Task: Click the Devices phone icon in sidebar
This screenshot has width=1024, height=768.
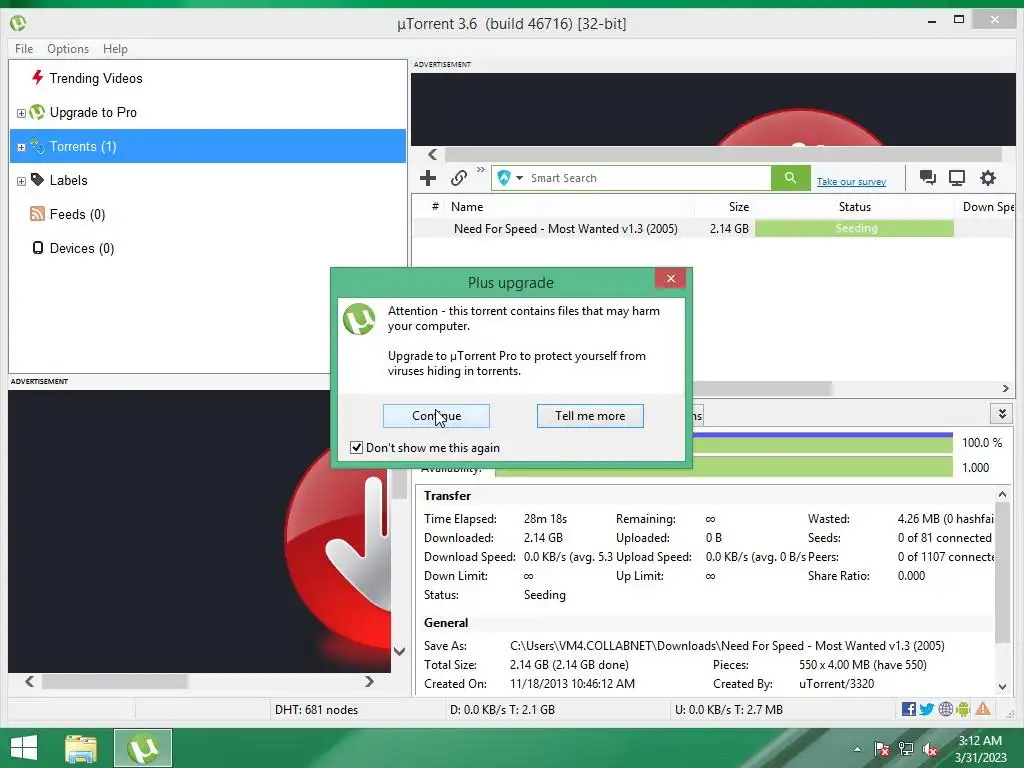Action: (38, 248)
